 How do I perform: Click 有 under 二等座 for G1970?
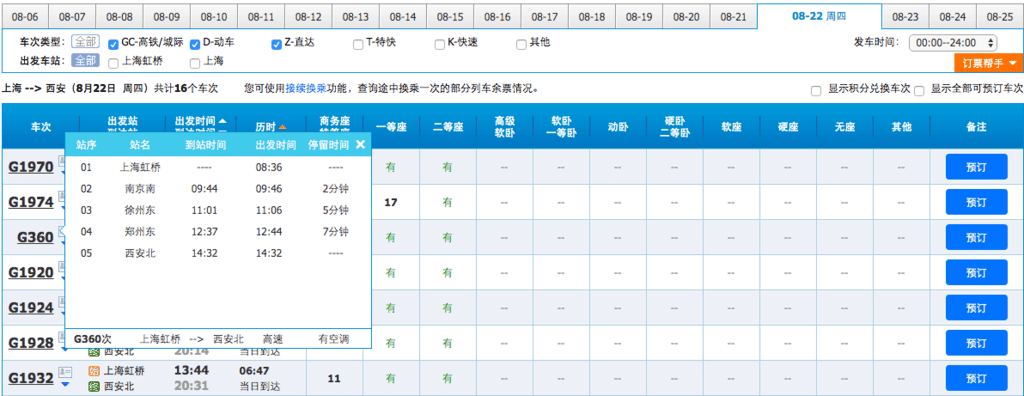447,167
